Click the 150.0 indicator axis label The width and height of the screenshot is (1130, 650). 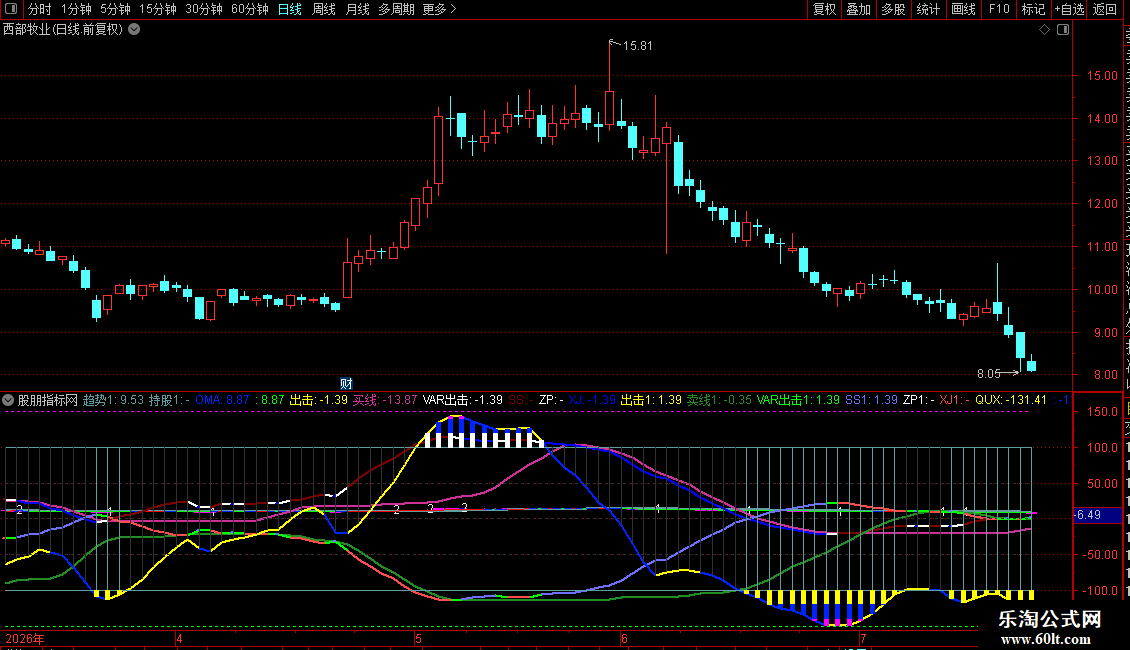tap(1102, 412)
